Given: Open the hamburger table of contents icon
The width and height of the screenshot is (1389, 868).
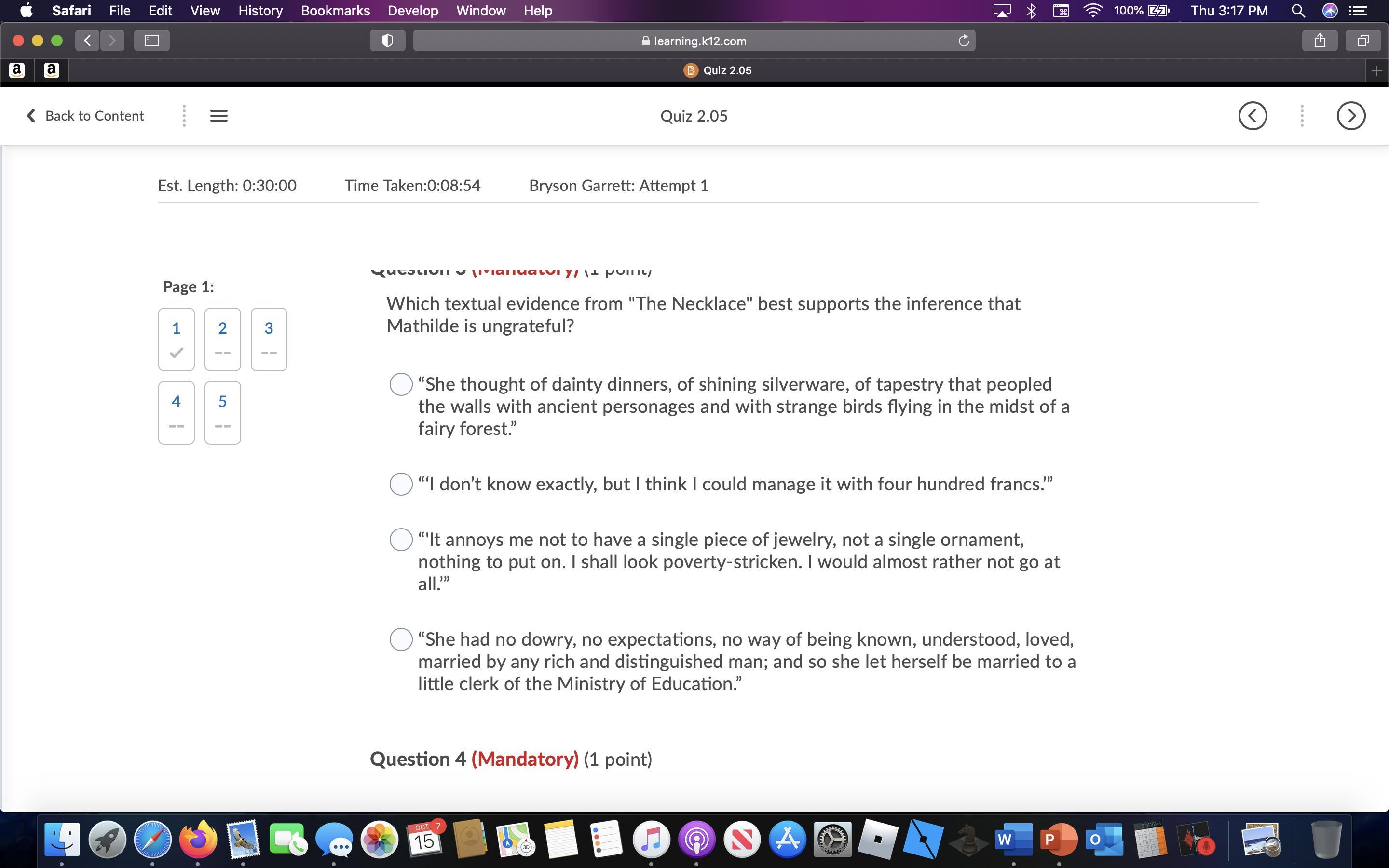Looking at the screenshot, I should tap(218, 116).
